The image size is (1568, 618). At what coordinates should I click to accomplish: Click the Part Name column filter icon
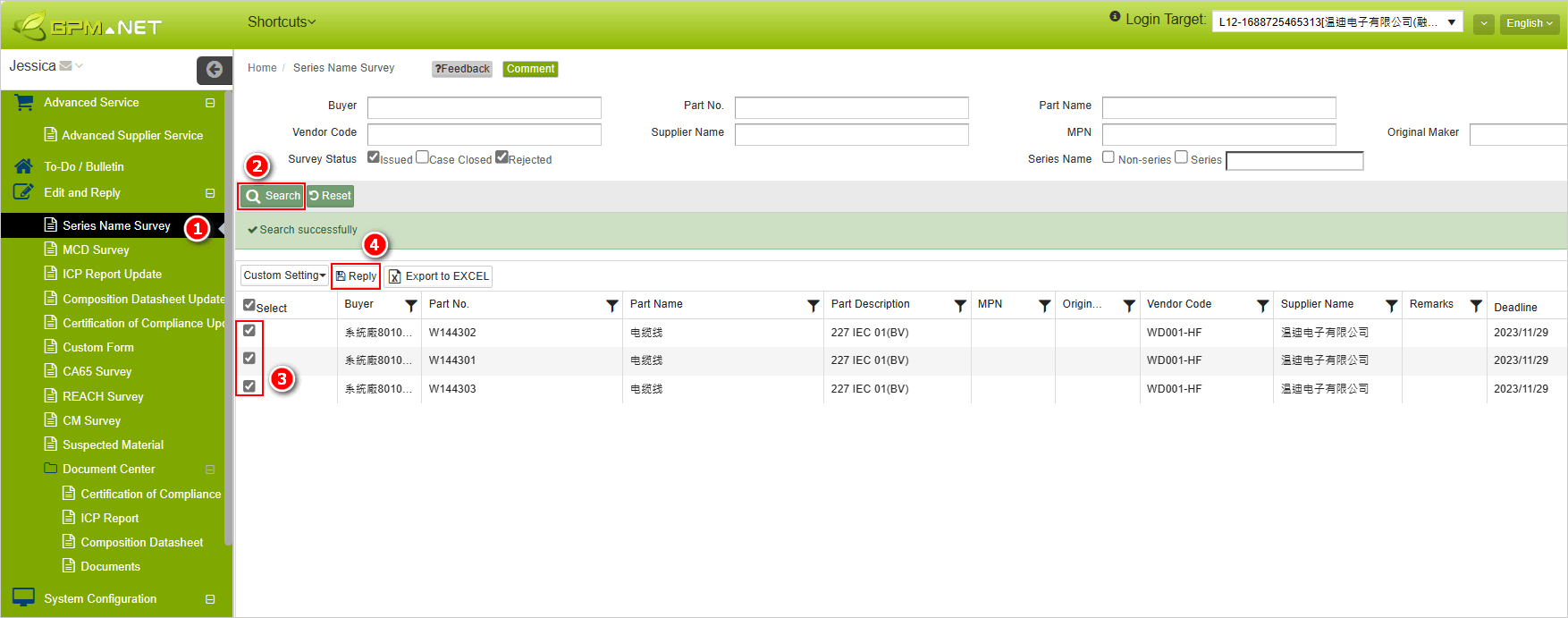pos(813,306)
